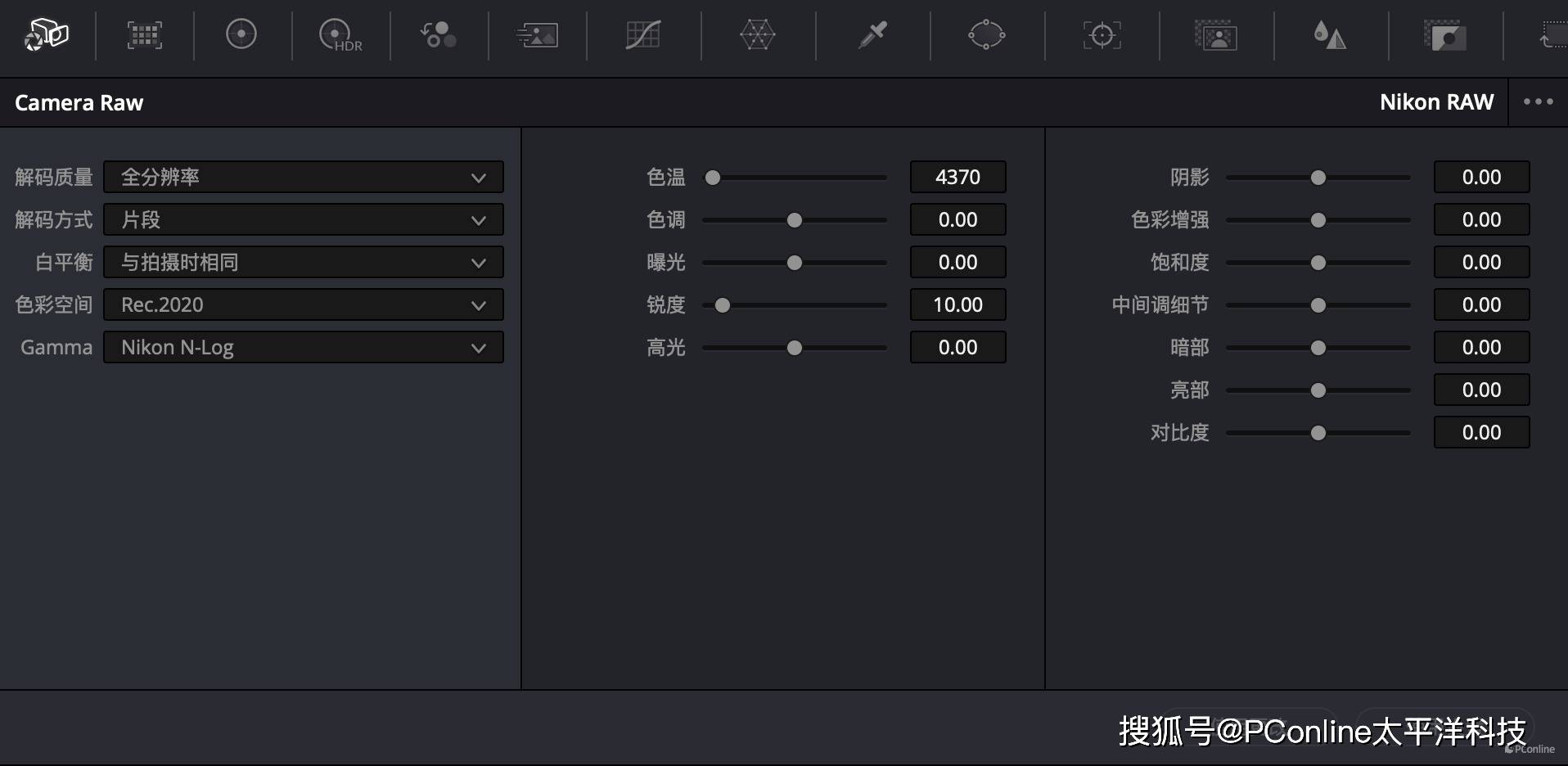Open the Power Window palette

(x=986, y=35)
